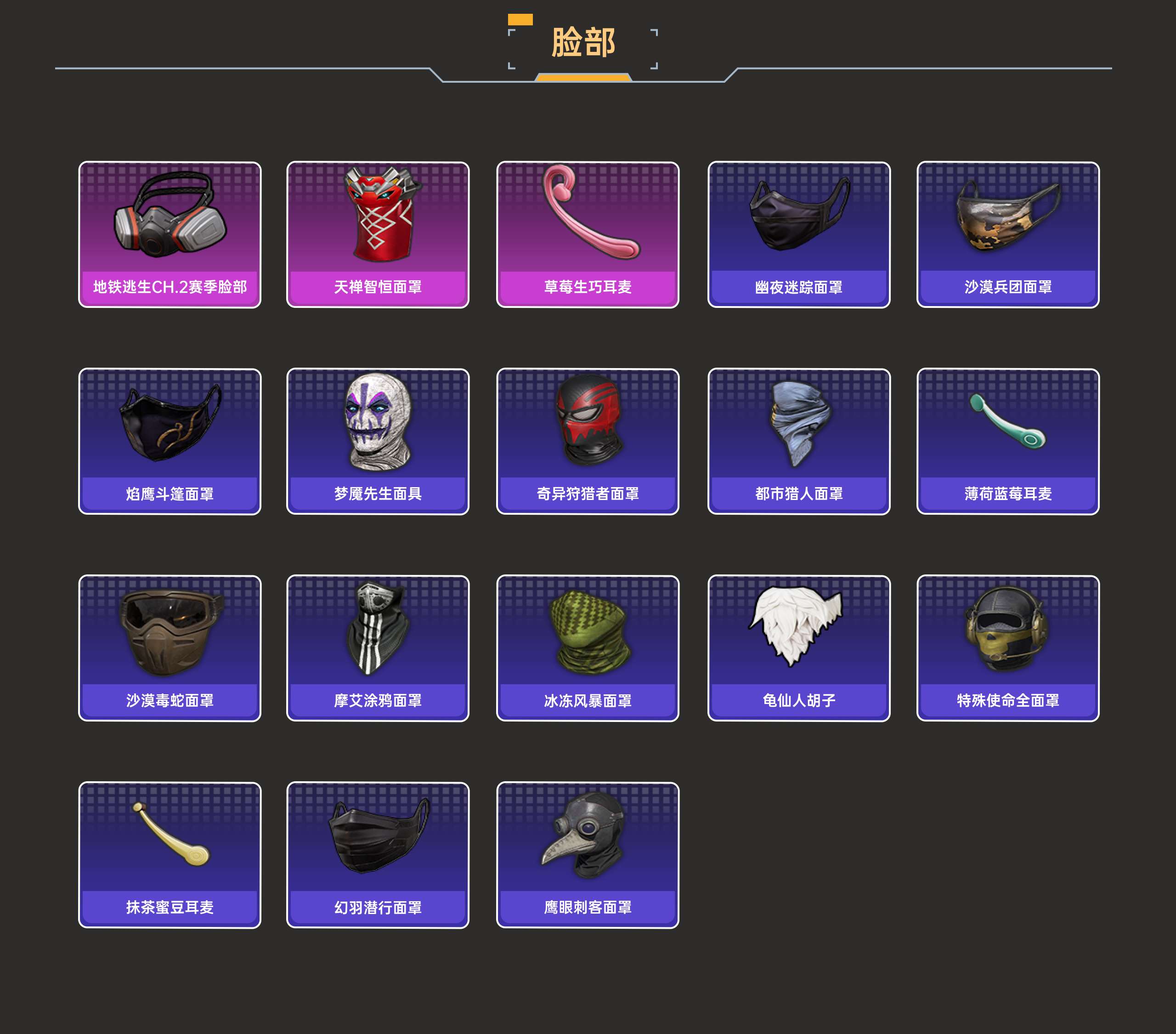Choose the pink 草莓生巧耳麦 headset
This screenshot has height=1034, width=1176.
click(x=588, y=234)
